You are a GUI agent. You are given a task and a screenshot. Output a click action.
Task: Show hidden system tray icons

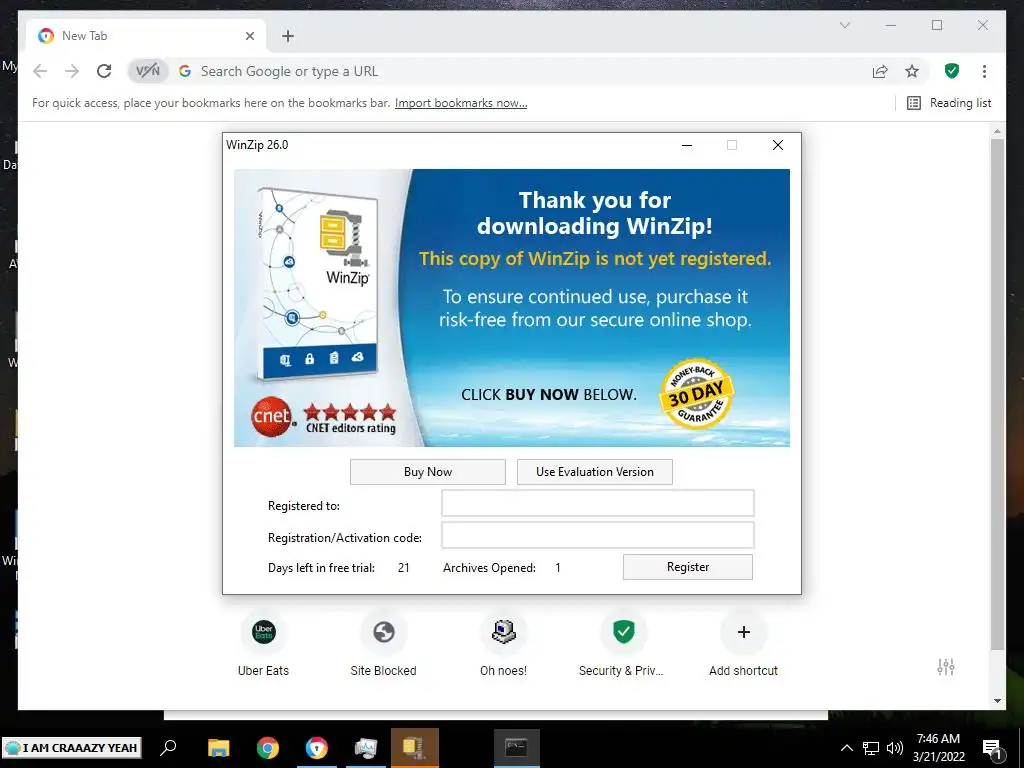(846, 748)
